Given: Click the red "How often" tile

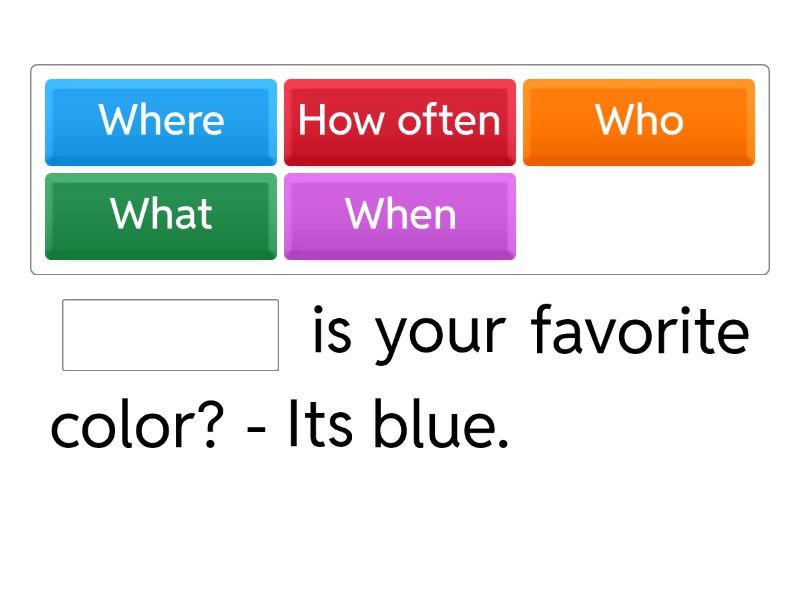Looking at the screenshot, I should pos(399,121).
